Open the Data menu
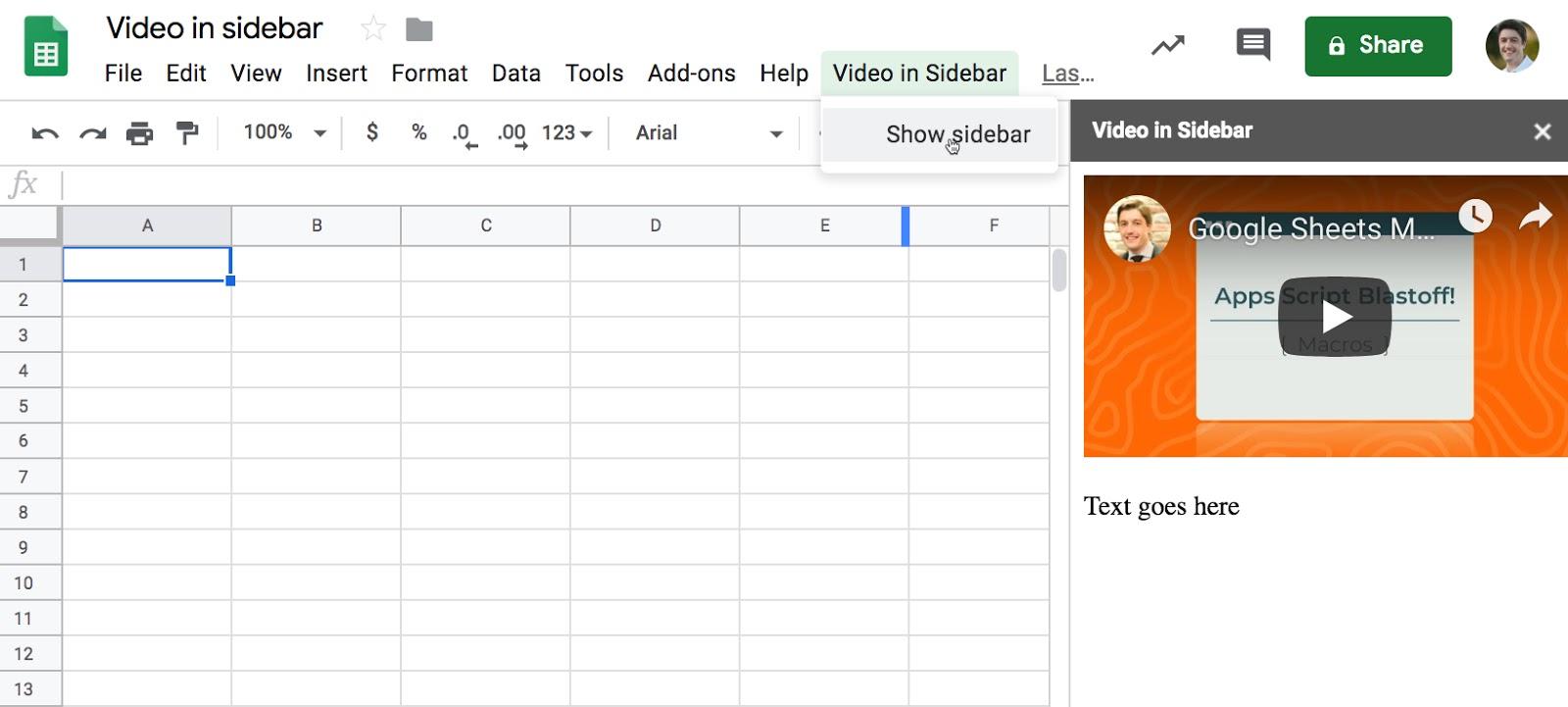Image resolution: width=1568 pixels, height=707 pixels. [x=516, y=74]
